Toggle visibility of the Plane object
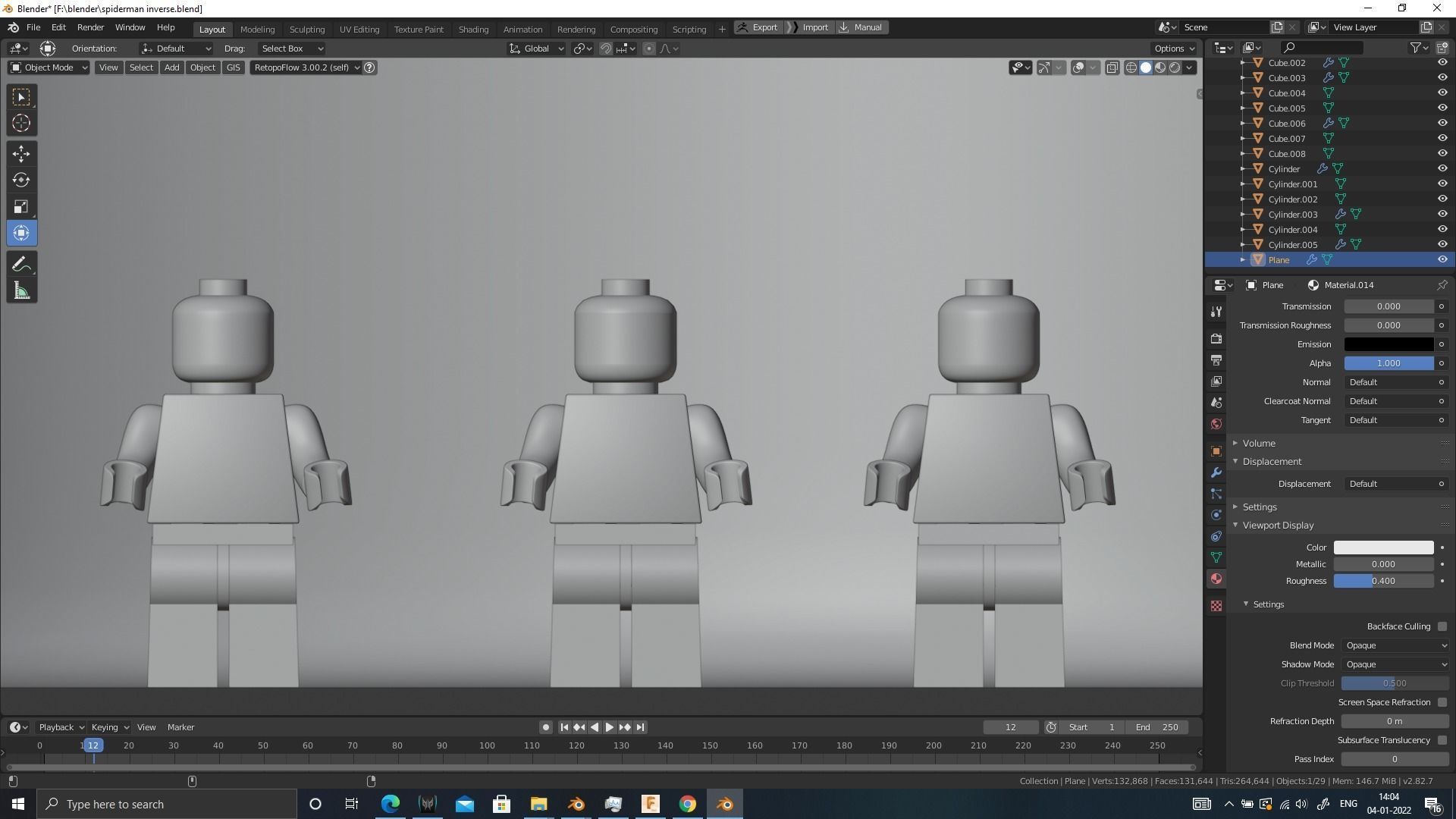 point(1442,260)
